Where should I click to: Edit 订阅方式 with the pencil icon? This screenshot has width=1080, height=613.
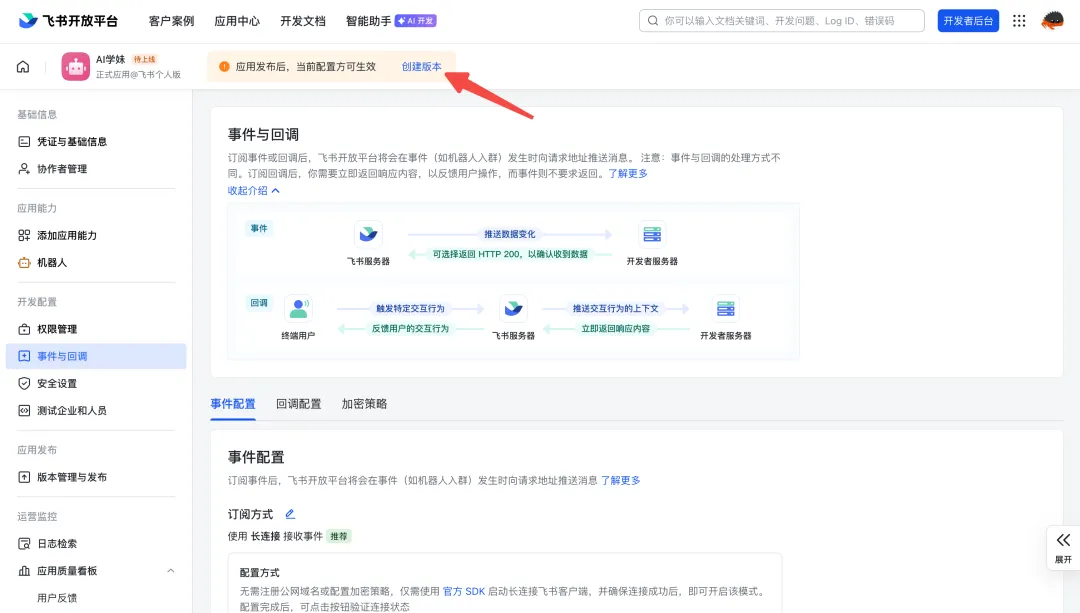click(290, 514)
